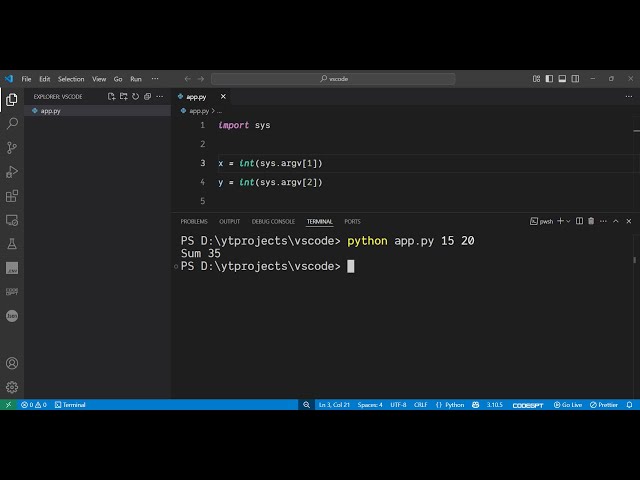Image resolution: width=640 pixels, height=480 pixels.
Task: Start Go Live server
Action: [568, 404]
